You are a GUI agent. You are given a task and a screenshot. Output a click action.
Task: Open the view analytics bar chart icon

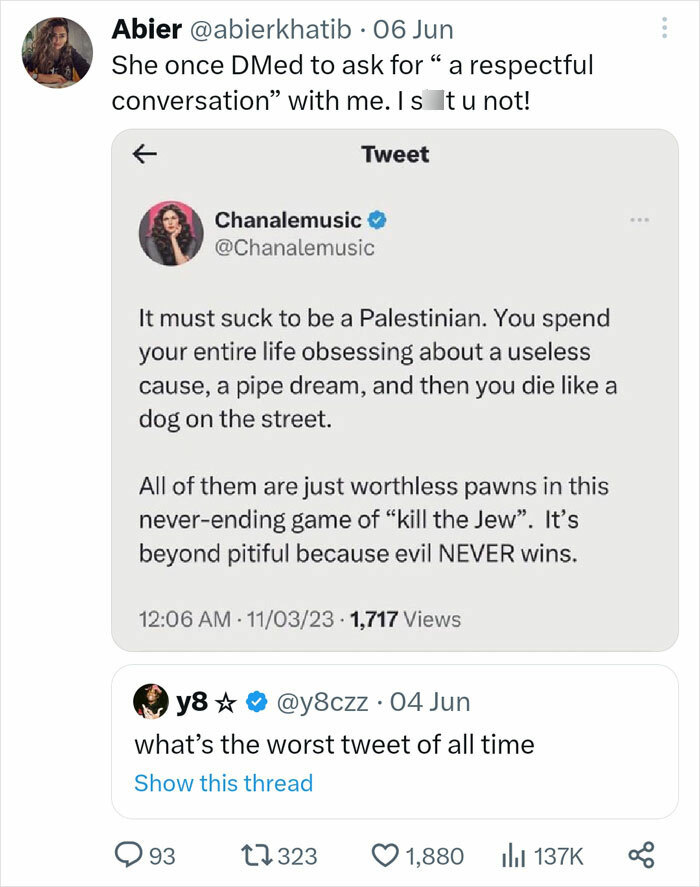tap(515, 855)
